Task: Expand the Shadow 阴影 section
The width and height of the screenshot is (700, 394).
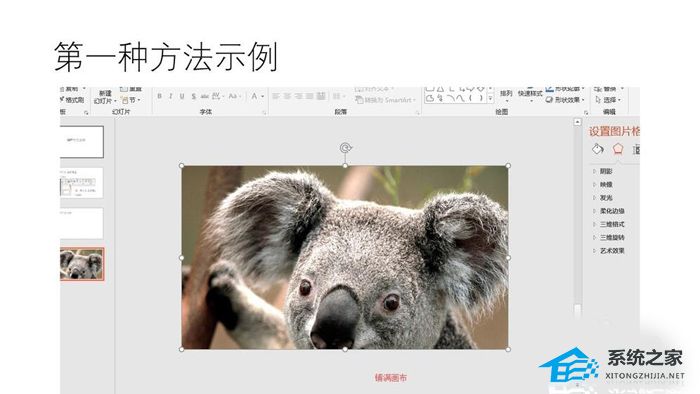Action: pos(603,171)
